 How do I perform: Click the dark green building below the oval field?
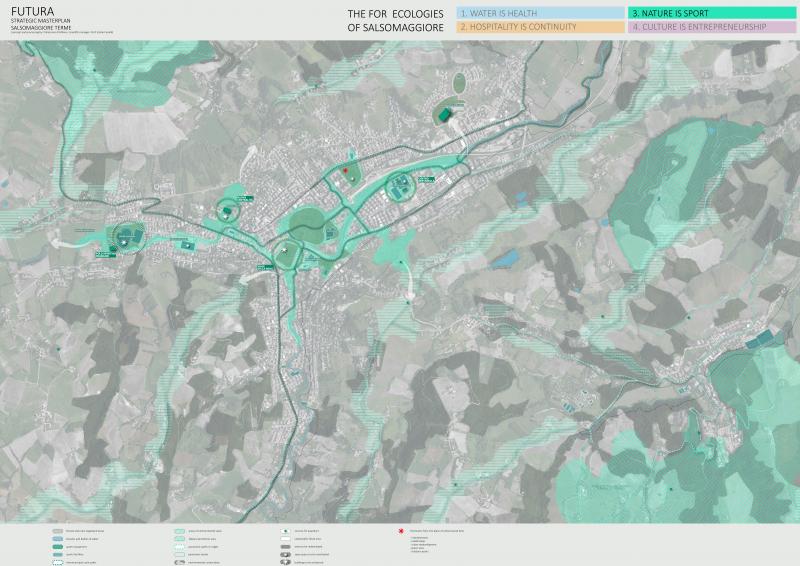point(443,115)
